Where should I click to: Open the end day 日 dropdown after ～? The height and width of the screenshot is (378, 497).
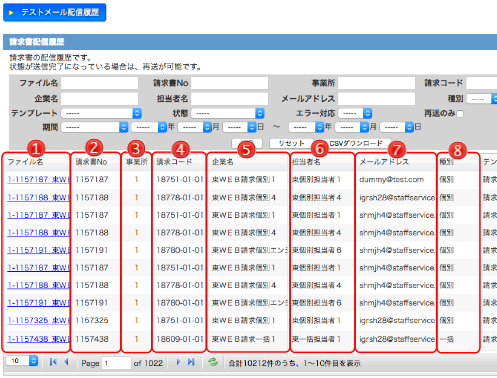tap(397, 127)
